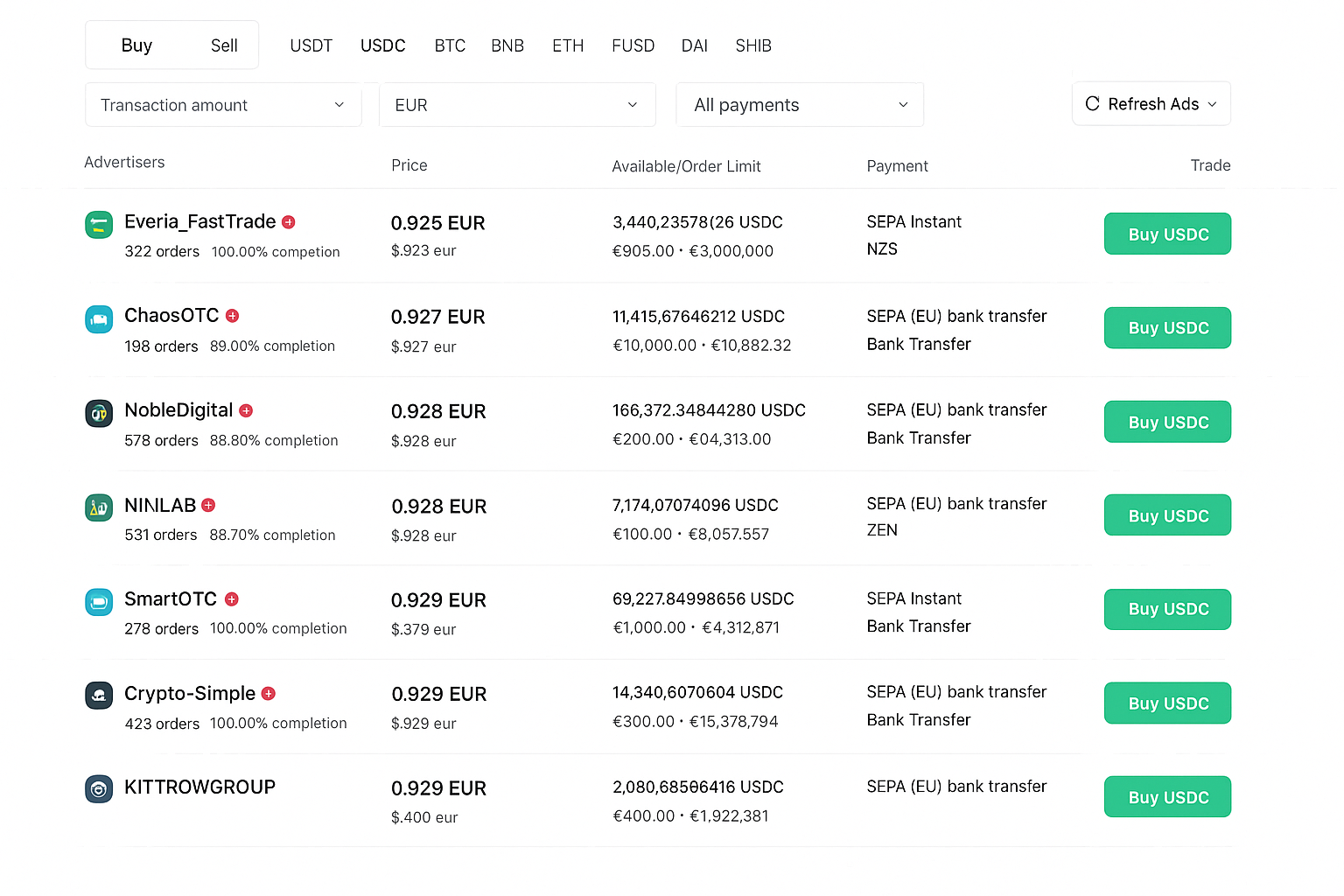
Task: Click Crypto-Simple's dark avatar icon
Action: point(99,696)
